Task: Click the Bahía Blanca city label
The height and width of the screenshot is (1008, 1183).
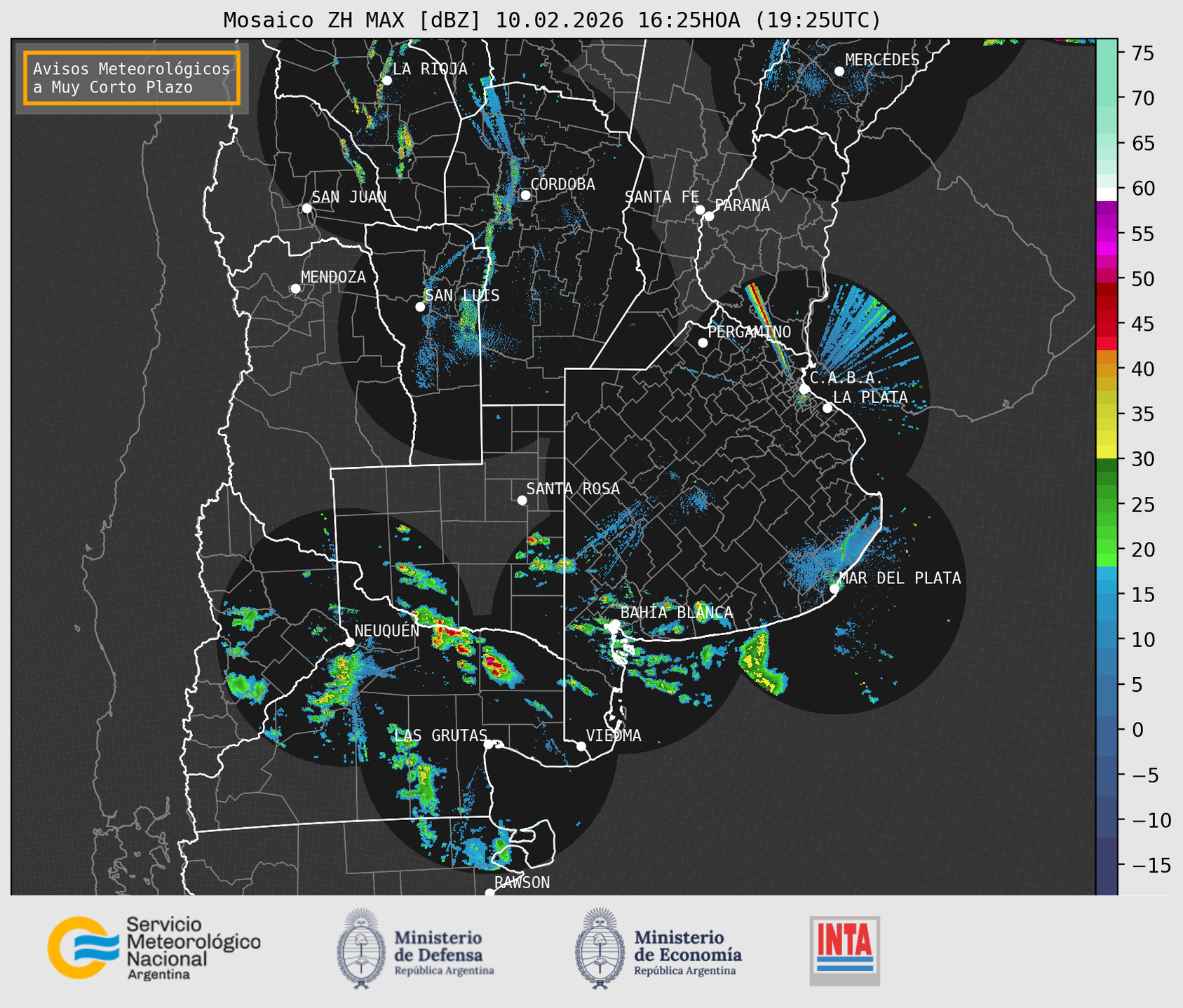Action: [677, 613]
